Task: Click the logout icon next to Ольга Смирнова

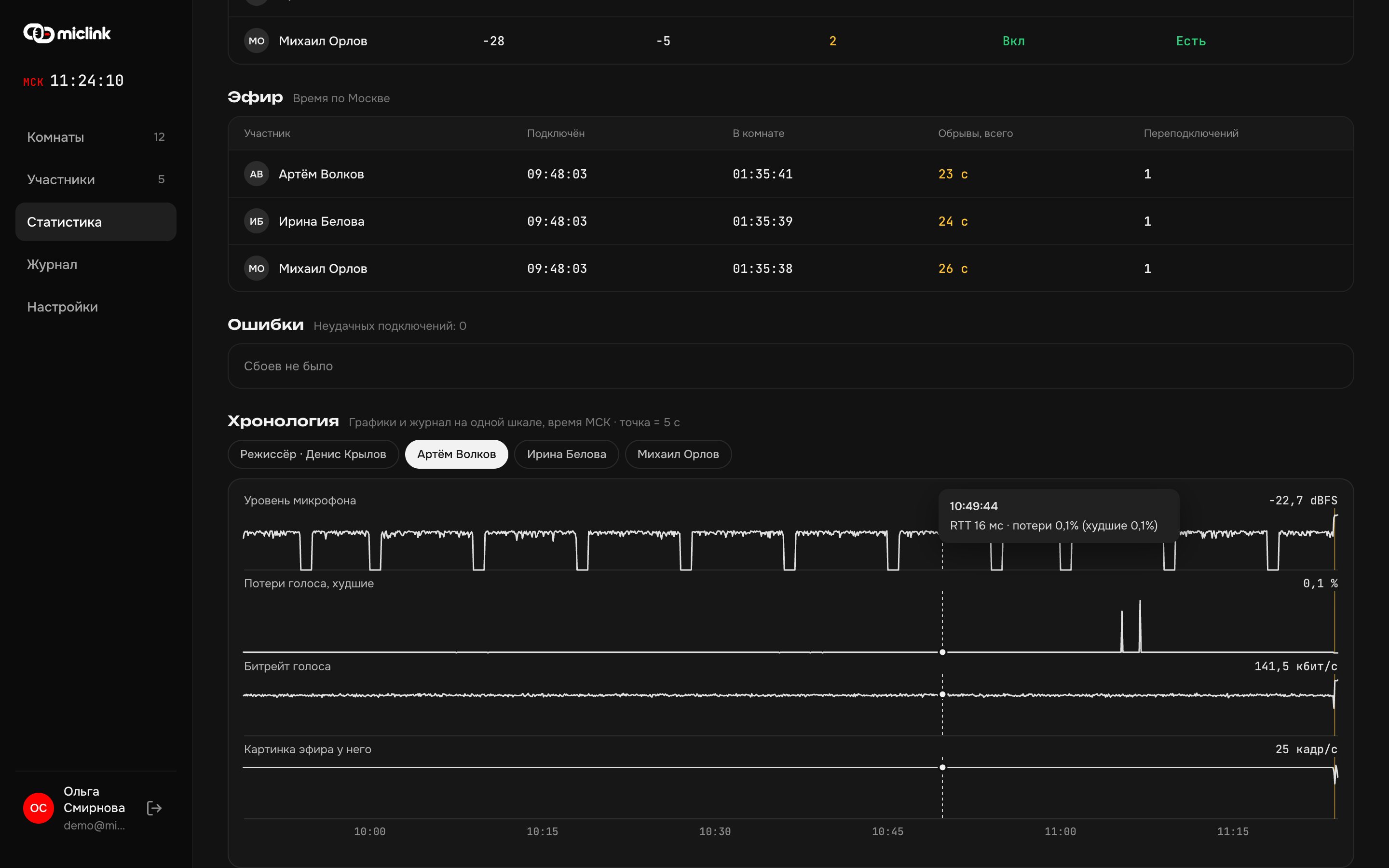Action: pyautogui.click(x=154, y=808)
